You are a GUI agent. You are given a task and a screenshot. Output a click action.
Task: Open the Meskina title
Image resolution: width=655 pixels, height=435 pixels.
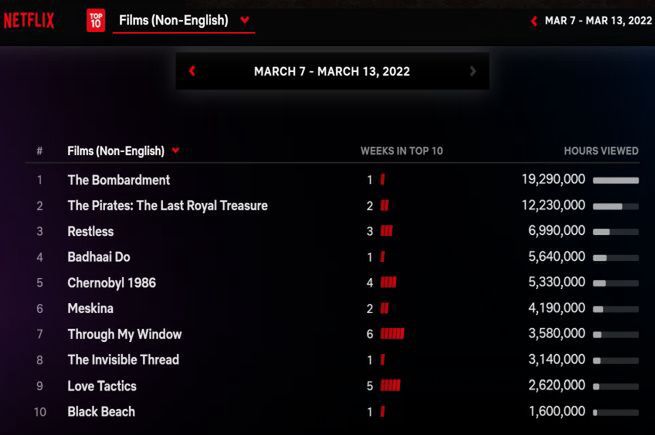pos(91,308)
